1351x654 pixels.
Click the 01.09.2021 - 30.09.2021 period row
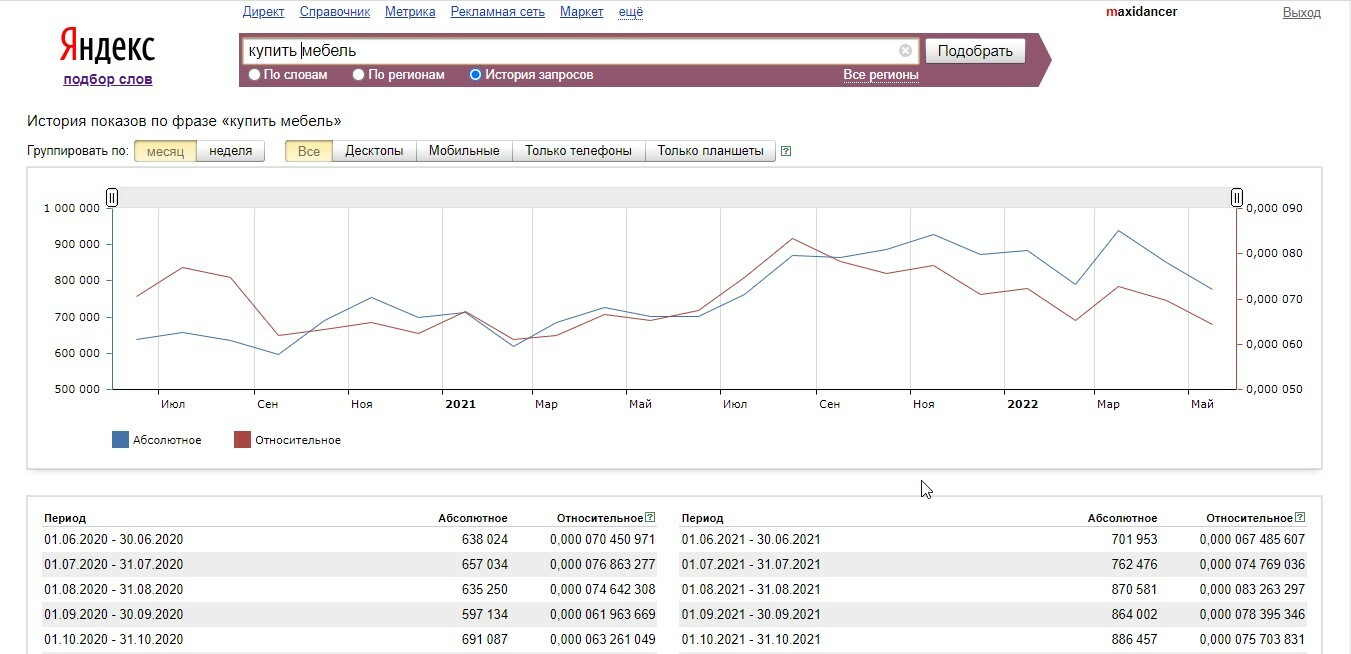(x=993, y=614)
